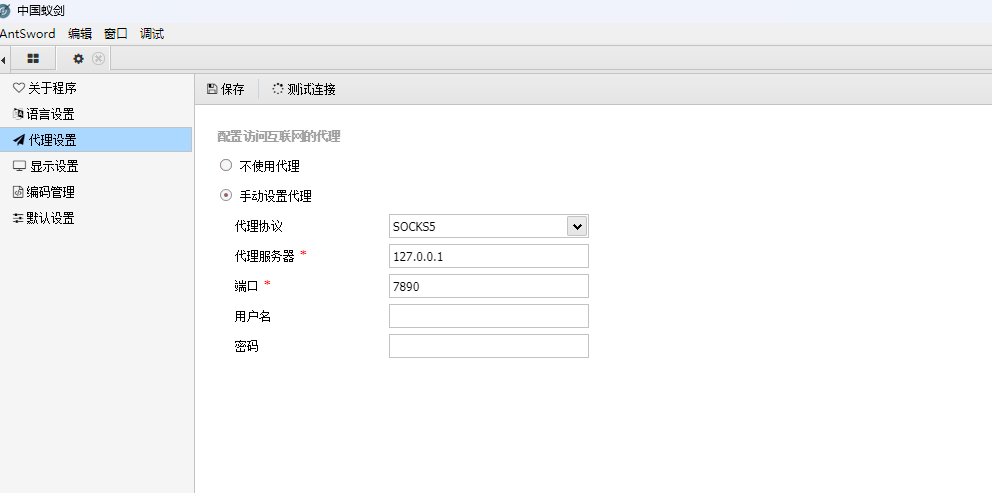This screenshot has width=992, height=493.
Task: Select 代理设置 proxy settings item
Action: pos(52,140)
